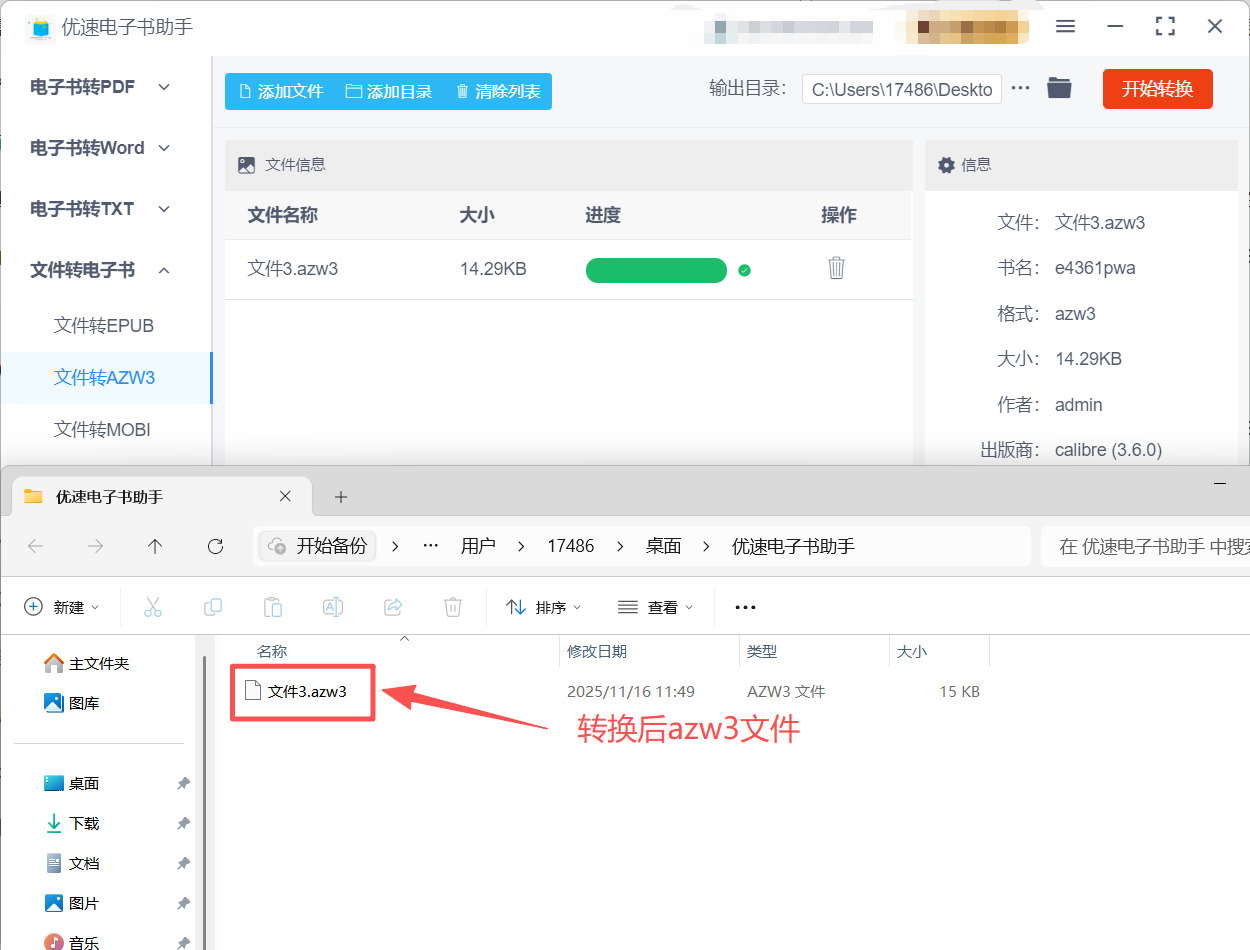Open the 排序 sort dropdown
1250x950 pixels.
point(543,607)
